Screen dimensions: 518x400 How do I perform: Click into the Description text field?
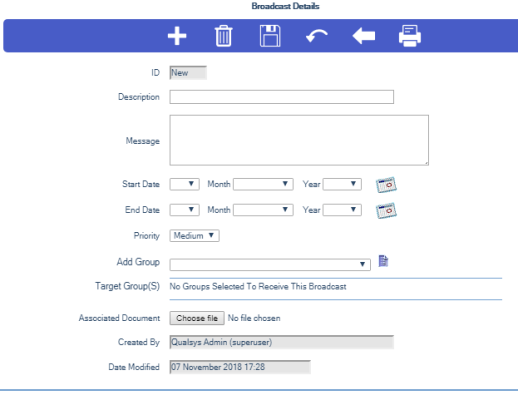pos(282,97)
